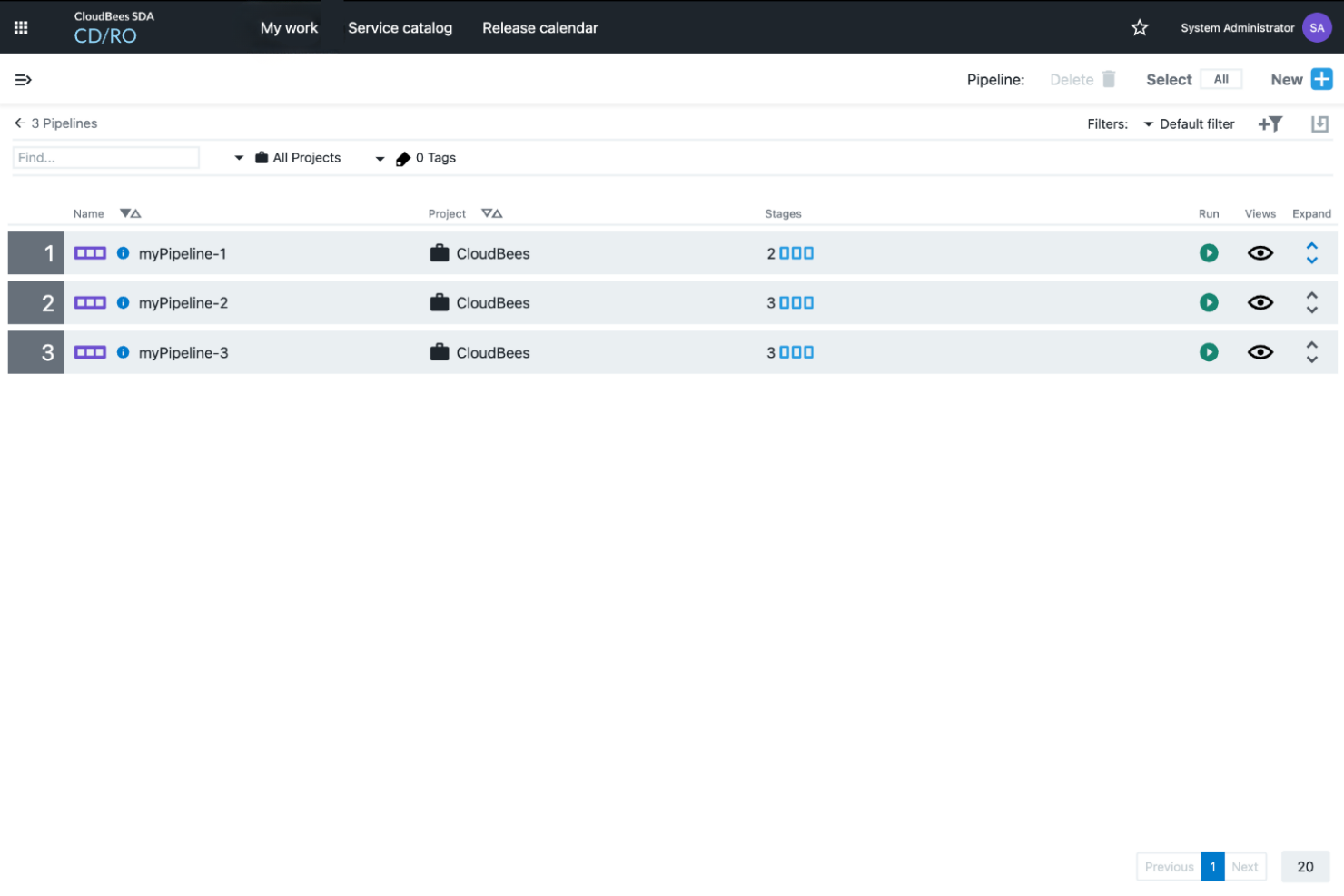Sort pipelines by Name column arrows
Image resolution: width=1344 pixels, height=896 pixels.
coord(131,213)
